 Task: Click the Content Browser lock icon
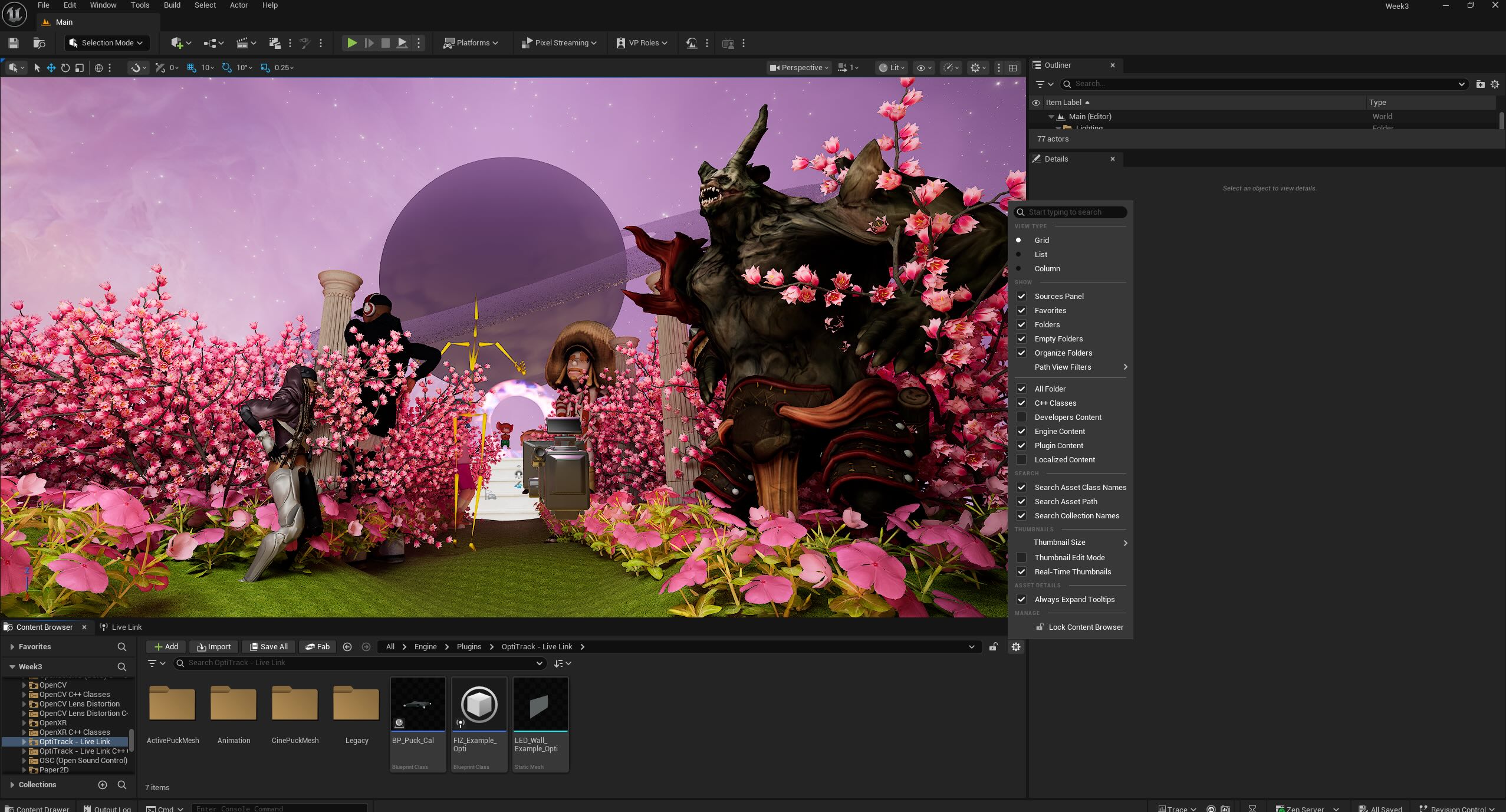coord(993,647)
